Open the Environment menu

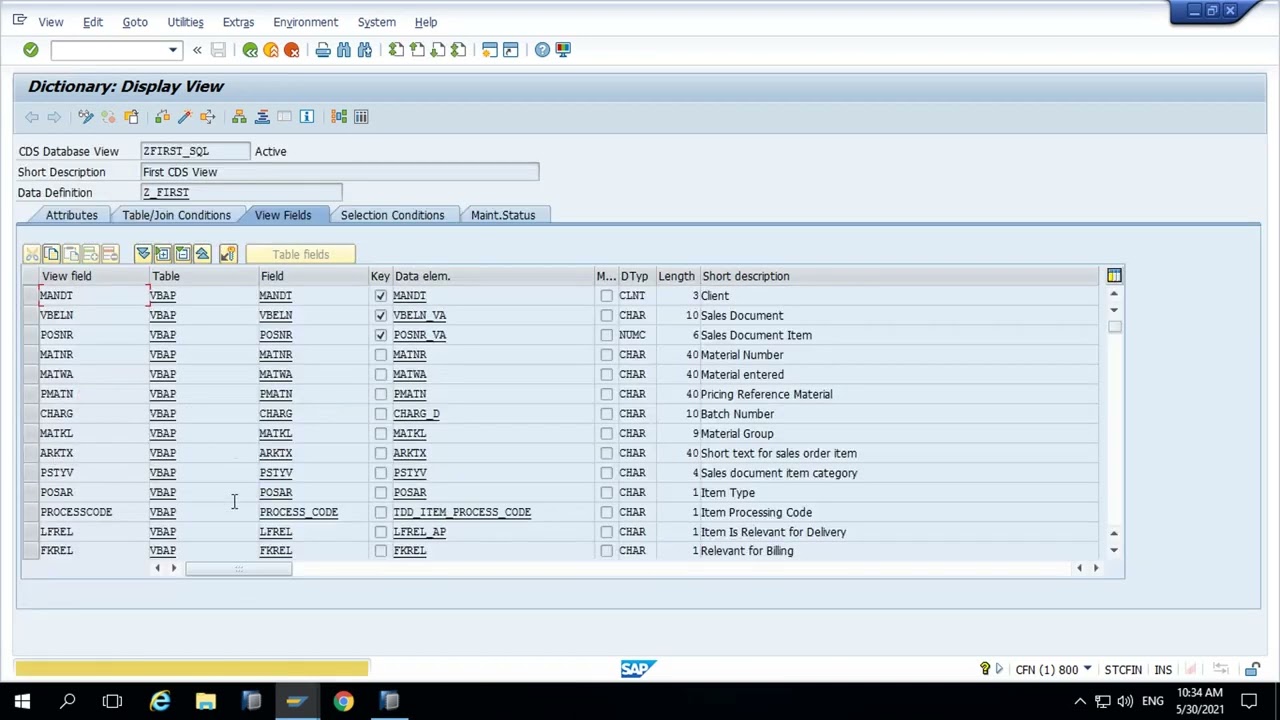(x=305, y=22)
